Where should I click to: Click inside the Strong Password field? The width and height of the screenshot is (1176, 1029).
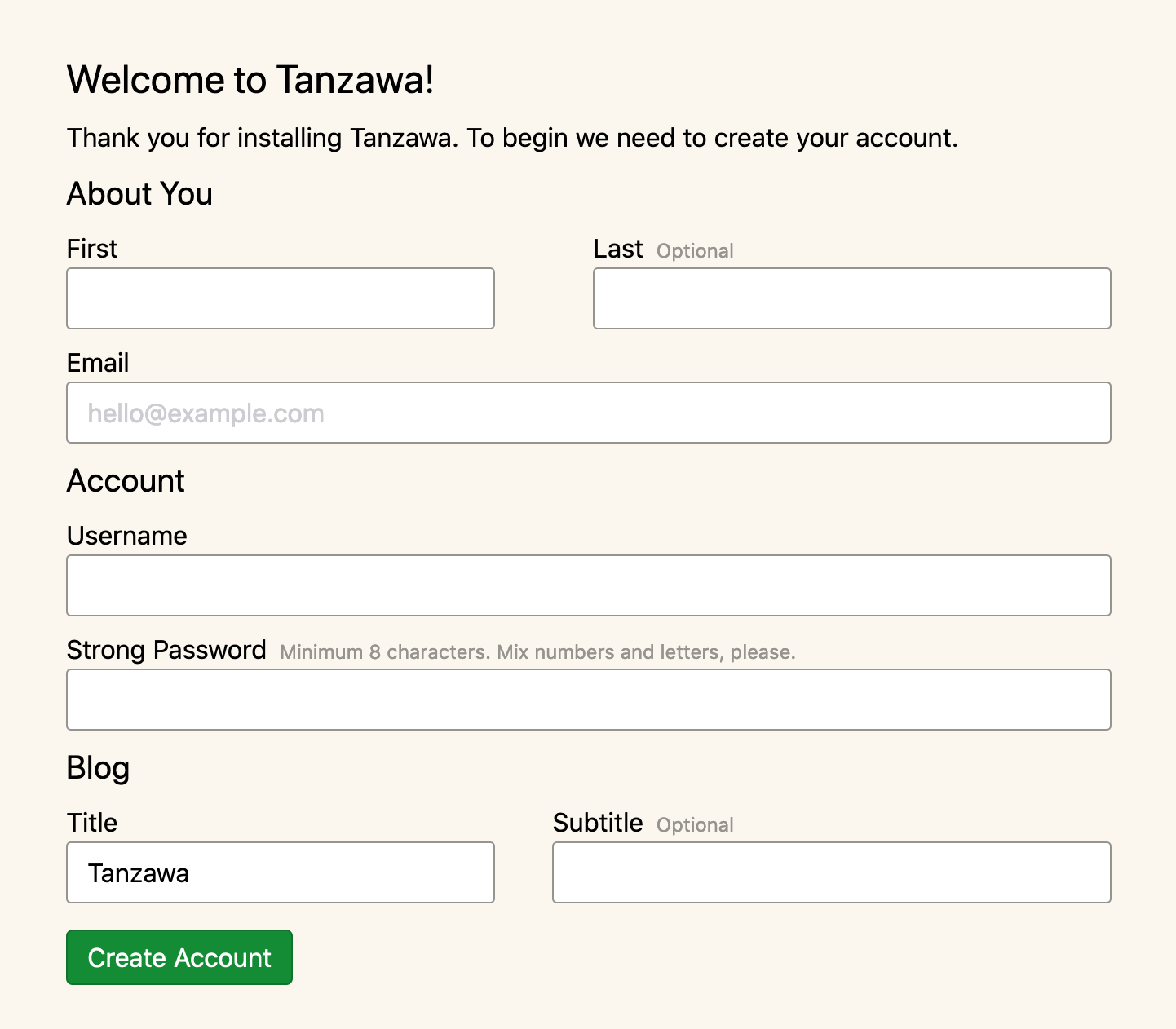(x=588, y=700)
